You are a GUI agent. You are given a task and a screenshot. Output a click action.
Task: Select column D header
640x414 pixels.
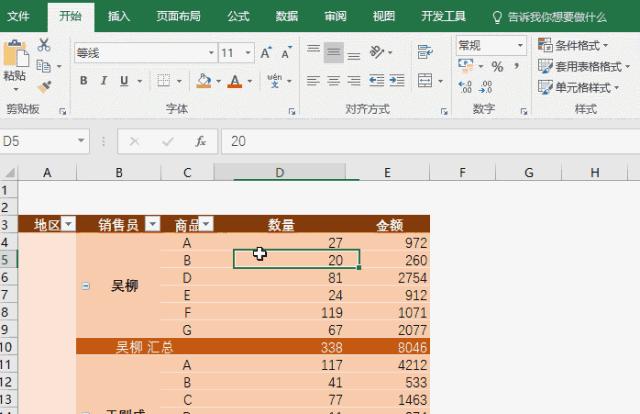(x=280, y=172)
